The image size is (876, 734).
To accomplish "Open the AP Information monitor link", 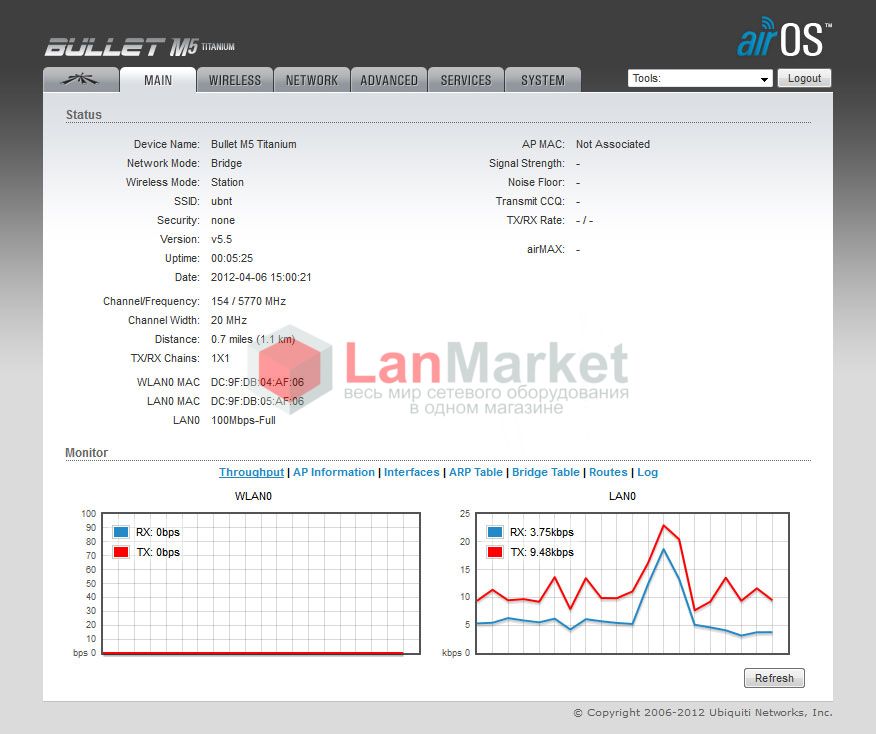I will [334, 471].
